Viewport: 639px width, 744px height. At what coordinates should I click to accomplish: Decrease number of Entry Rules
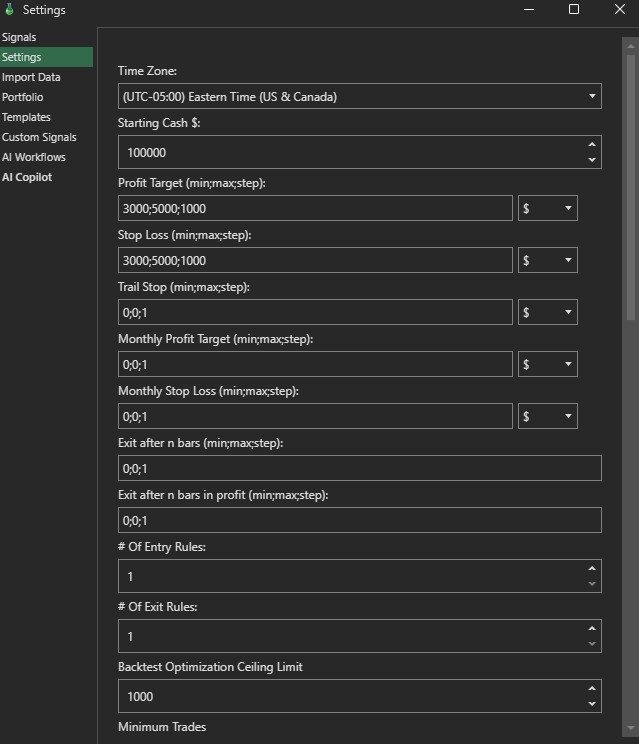click(x=592, y=584)
